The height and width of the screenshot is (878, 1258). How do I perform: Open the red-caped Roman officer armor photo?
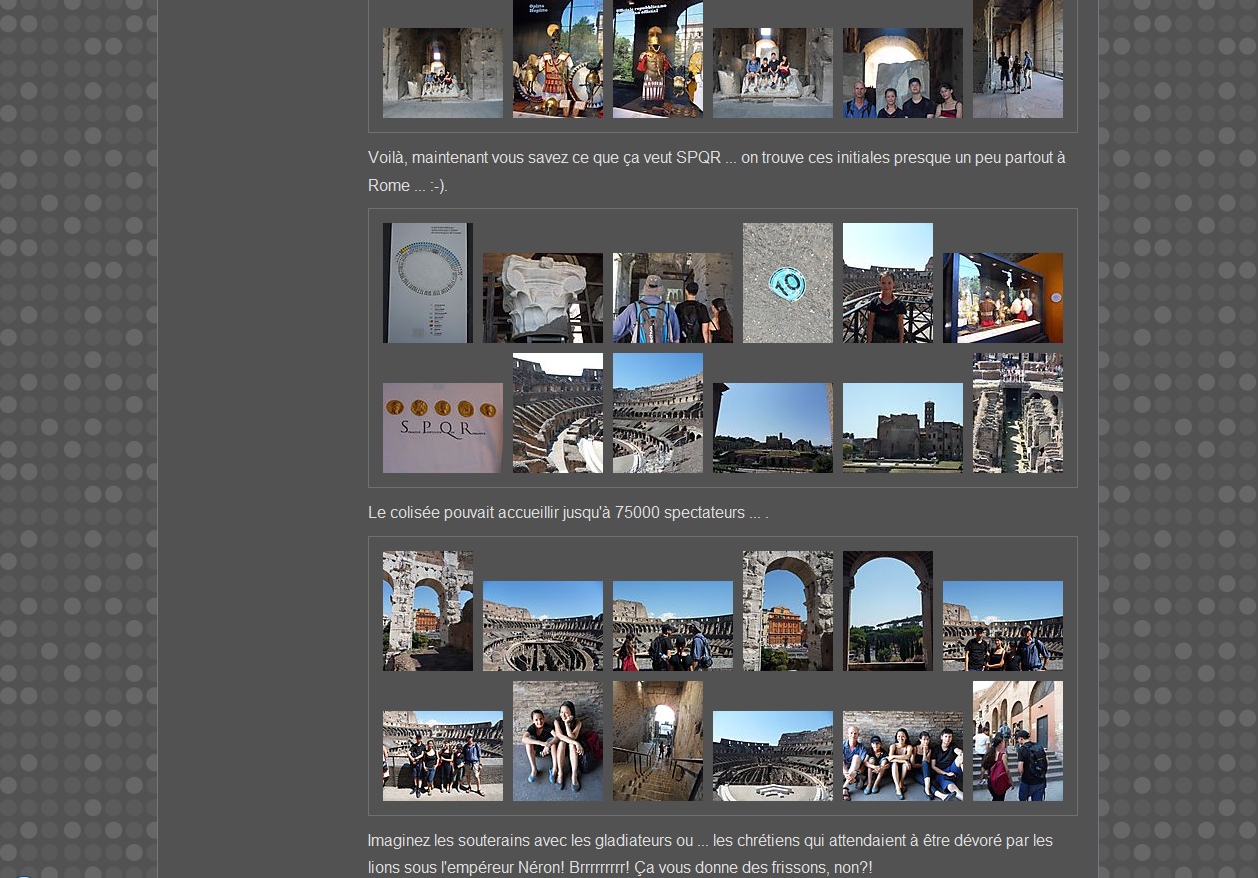657,59
